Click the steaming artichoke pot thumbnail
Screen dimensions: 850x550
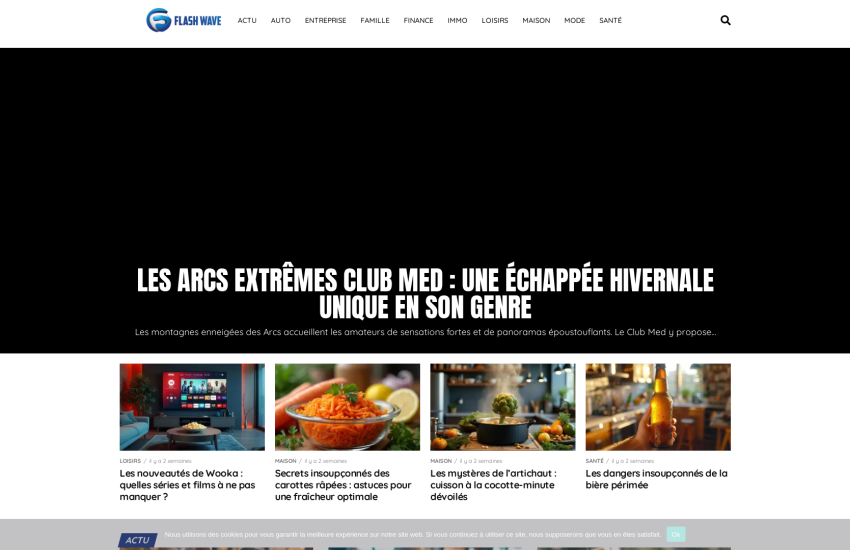click(503, 407)
